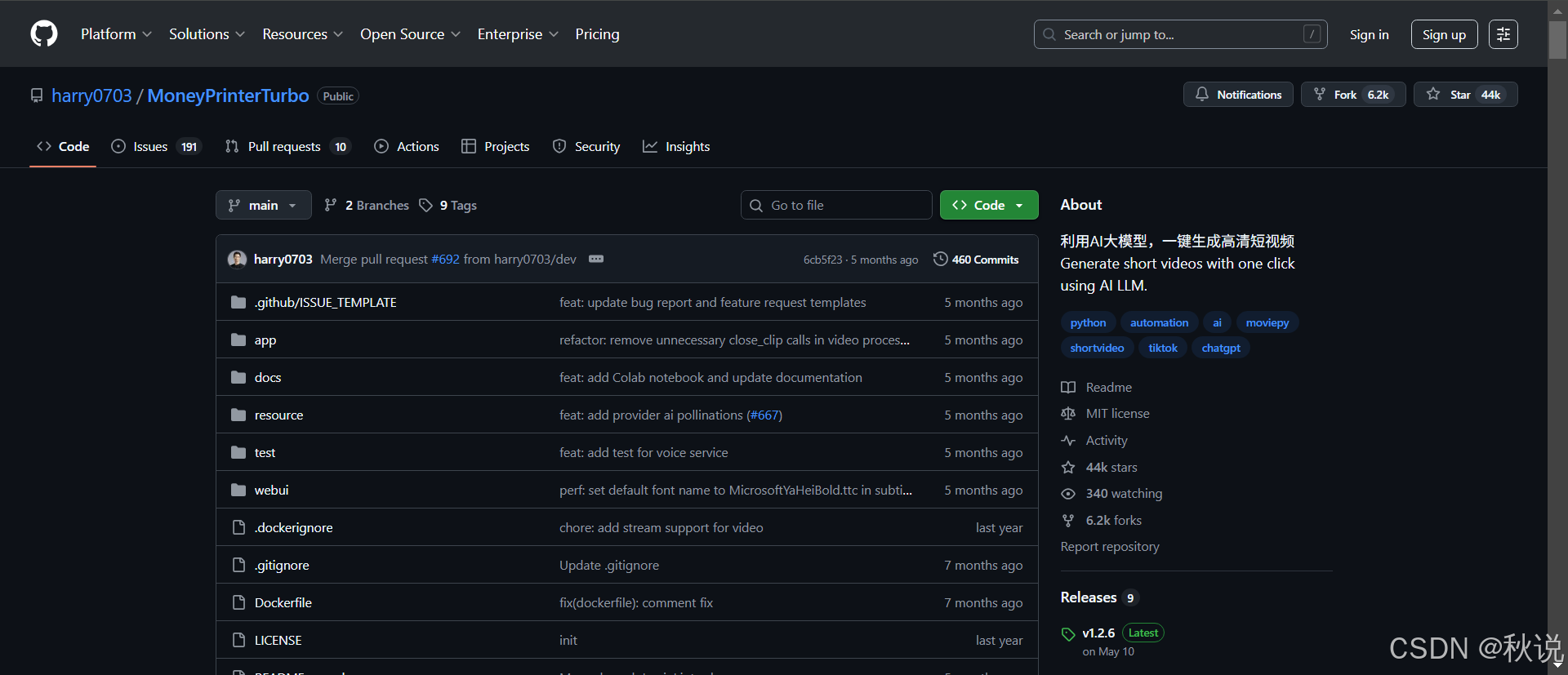
Task: Click the GitHub logo icon
Action: 44,33
